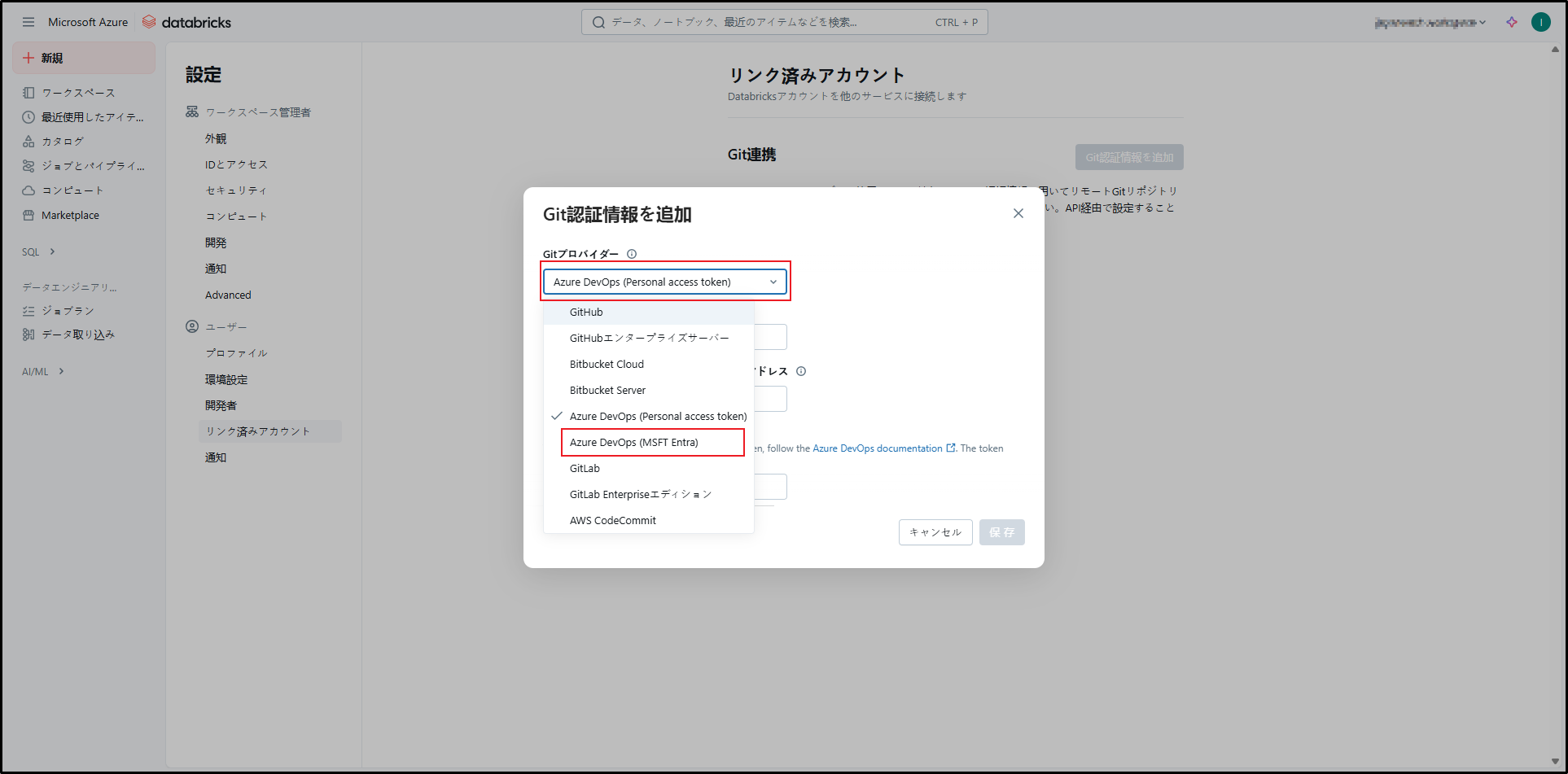Choose Bitbucket Cloud provider
Screen dimensions: 1568x774
(x=649, y=365)
